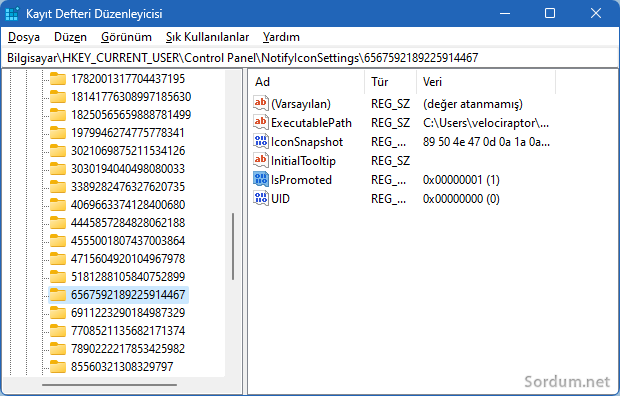Viewport: 620px width, 396px height.
Task: Sort values by the Veri column header
Action: (486, 82)
